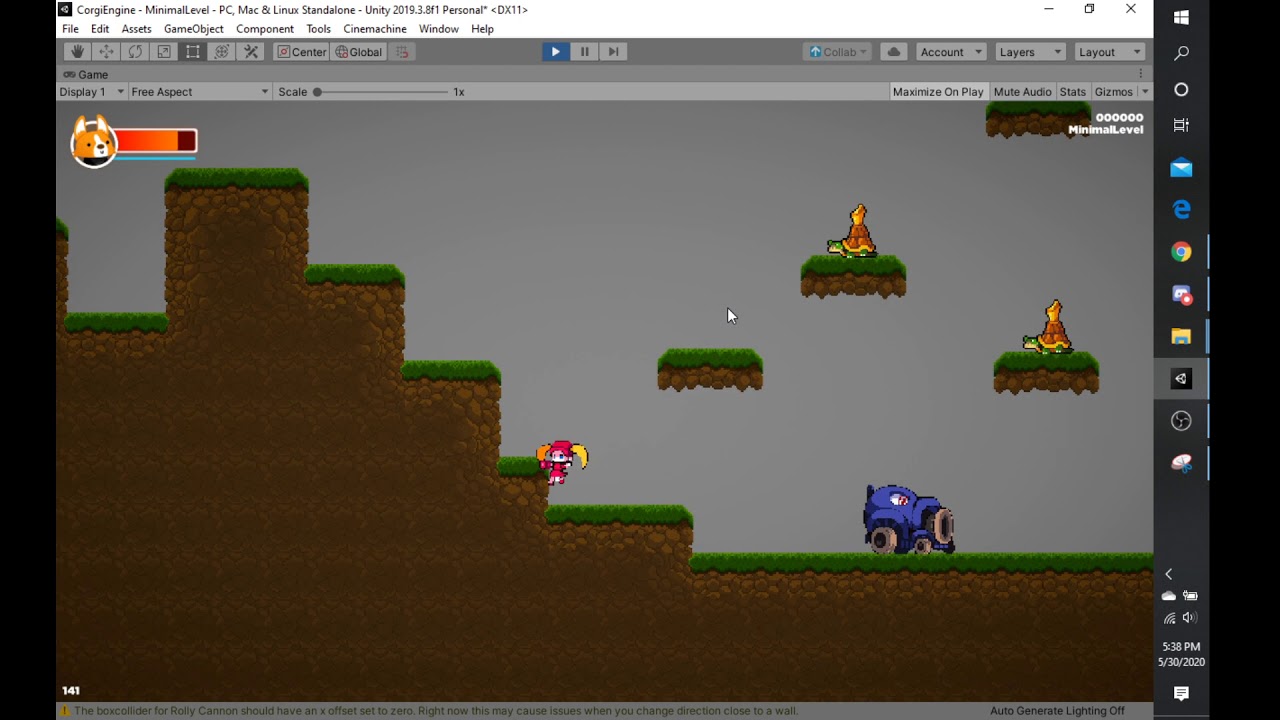The width and height of the screenshot is (1280, 720).
Task: Click the battery tray icon
Action: pyautogui.click(x=1190, y=596)
